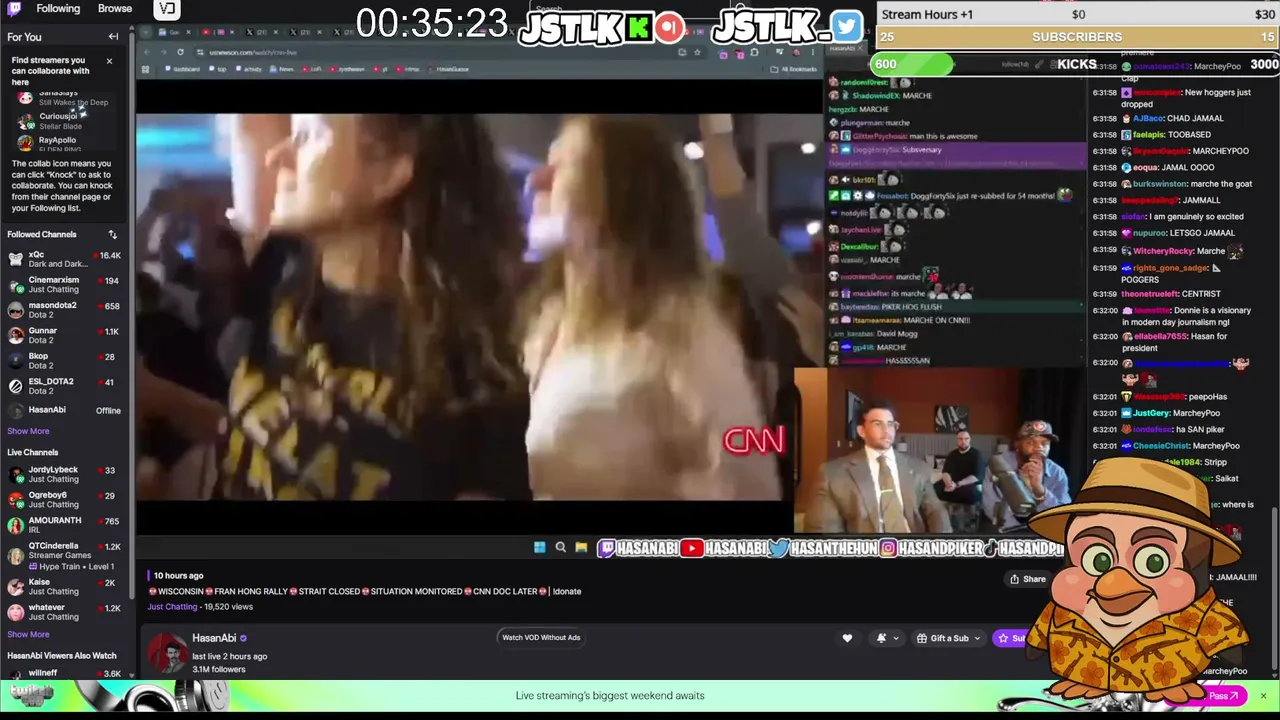
Task: Open notification bell dropdown
Action: 886,638
